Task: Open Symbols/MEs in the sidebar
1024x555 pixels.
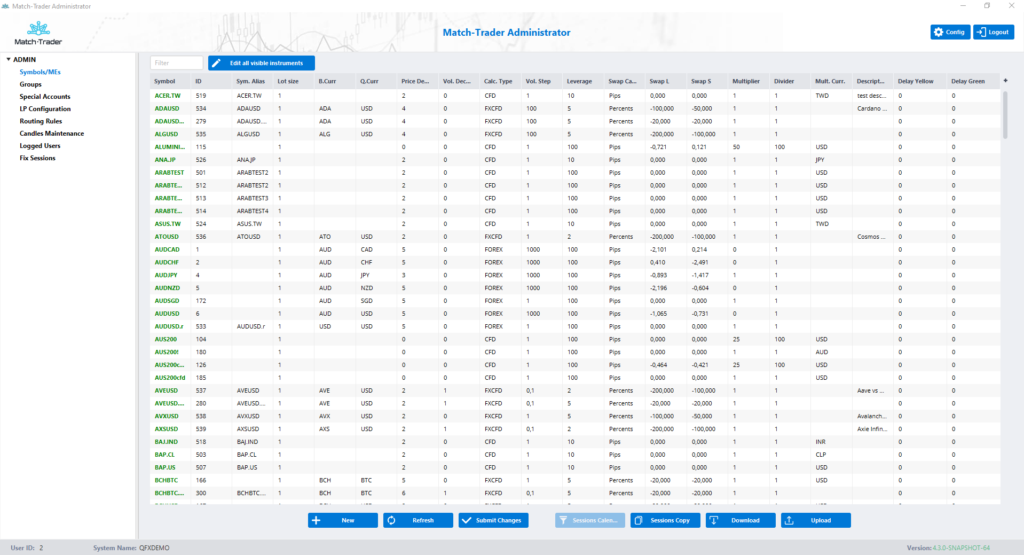Action: [x=40, y=72]
